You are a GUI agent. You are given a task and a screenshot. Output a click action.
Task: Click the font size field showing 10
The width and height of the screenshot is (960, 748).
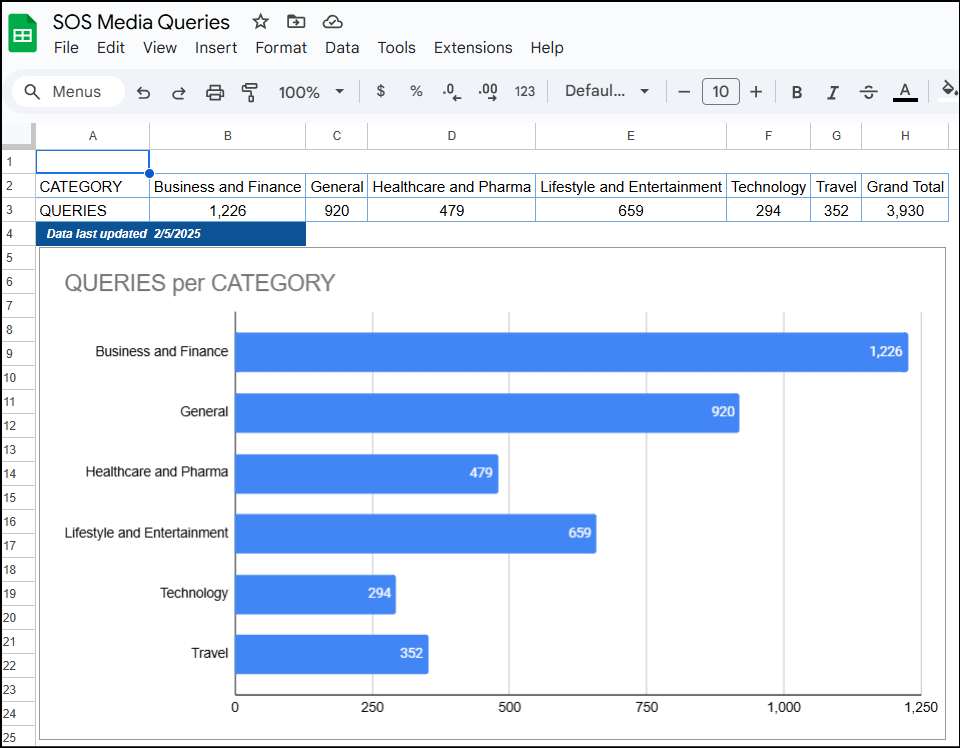tap(721, 92)
